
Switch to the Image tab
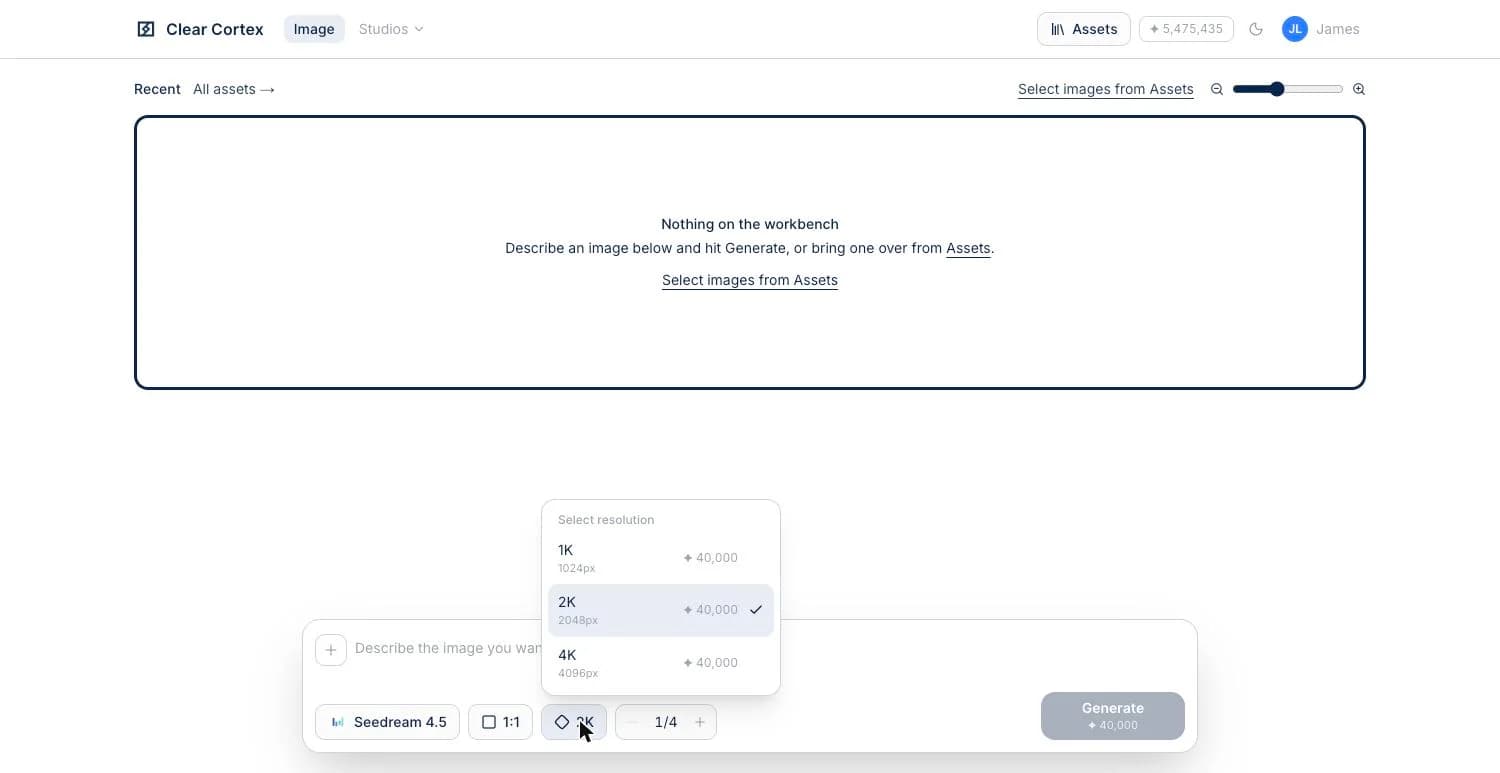click(x=314, y=29)
